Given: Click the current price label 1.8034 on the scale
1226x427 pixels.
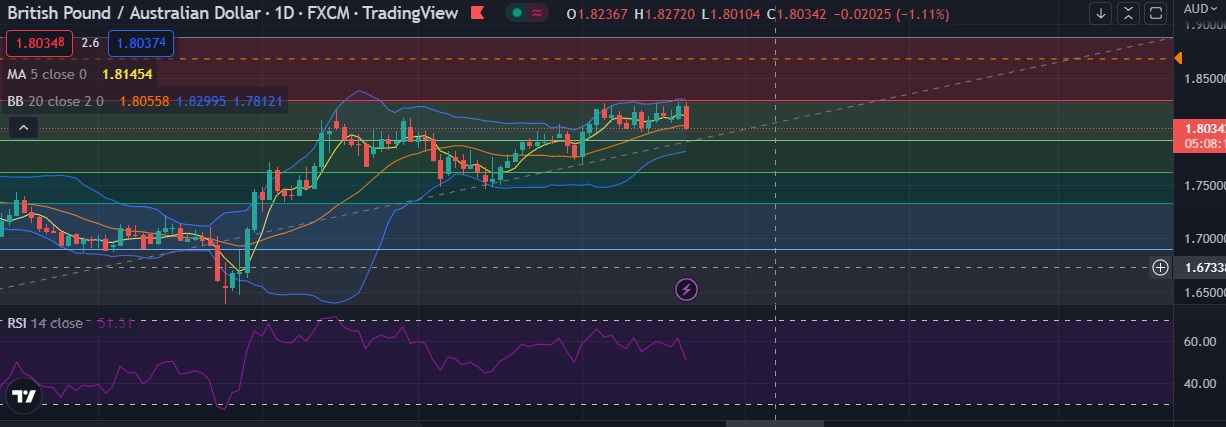Looking at the screenshot, I should [1200, 128].
